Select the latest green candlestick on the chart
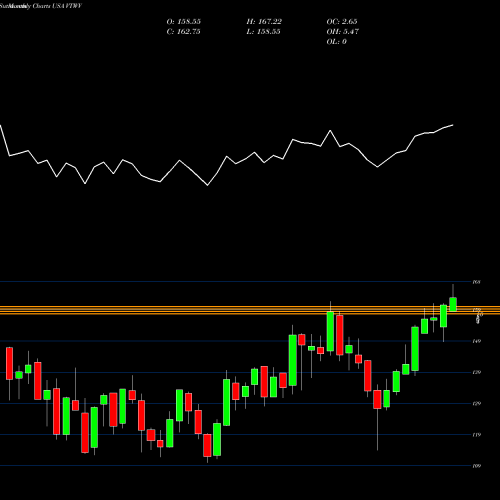The width and height of the screenshot is (500, 500). pos(453,304)
